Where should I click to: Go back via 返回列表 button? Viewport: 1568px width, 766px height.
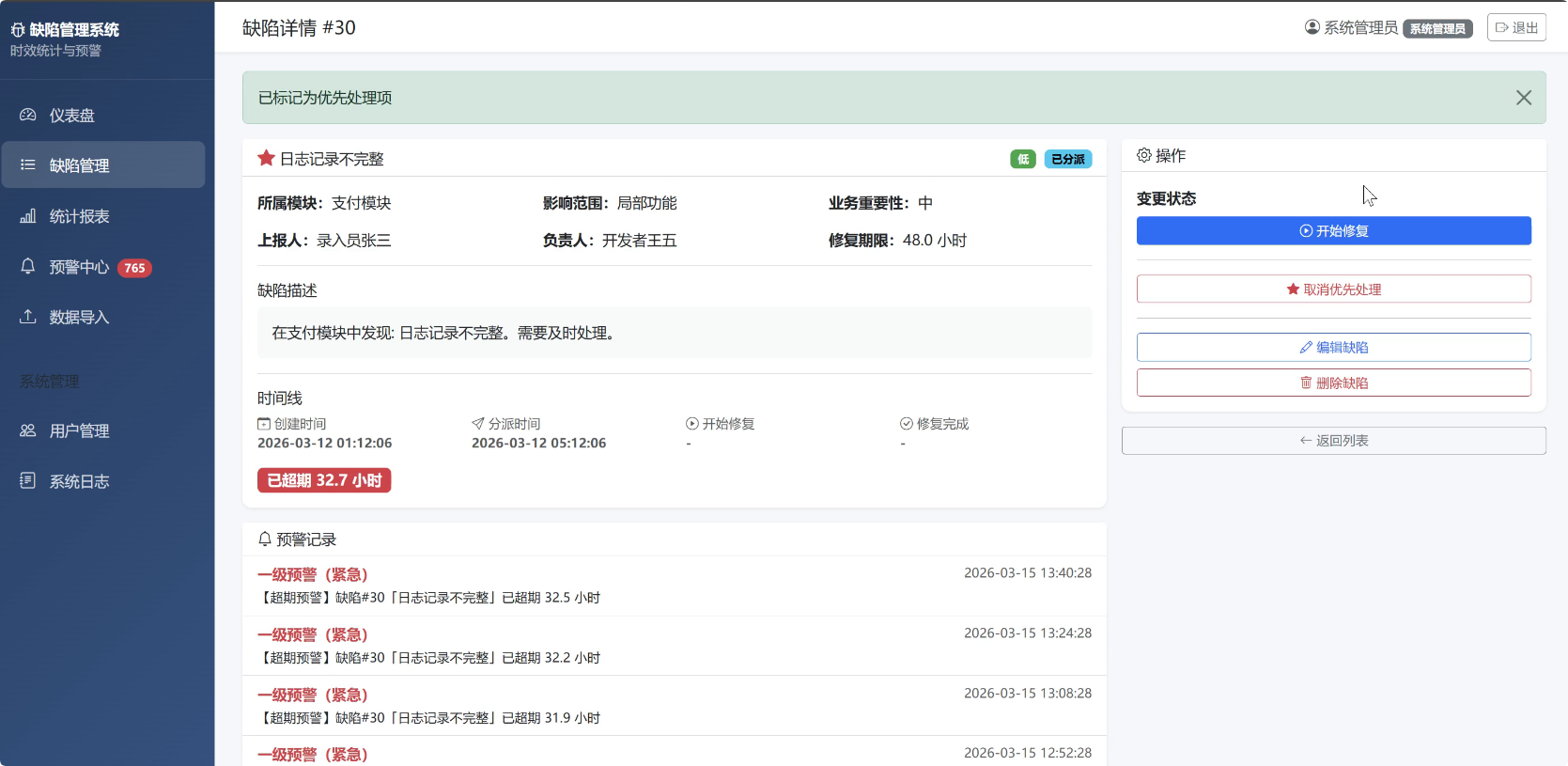[1333, 441]
